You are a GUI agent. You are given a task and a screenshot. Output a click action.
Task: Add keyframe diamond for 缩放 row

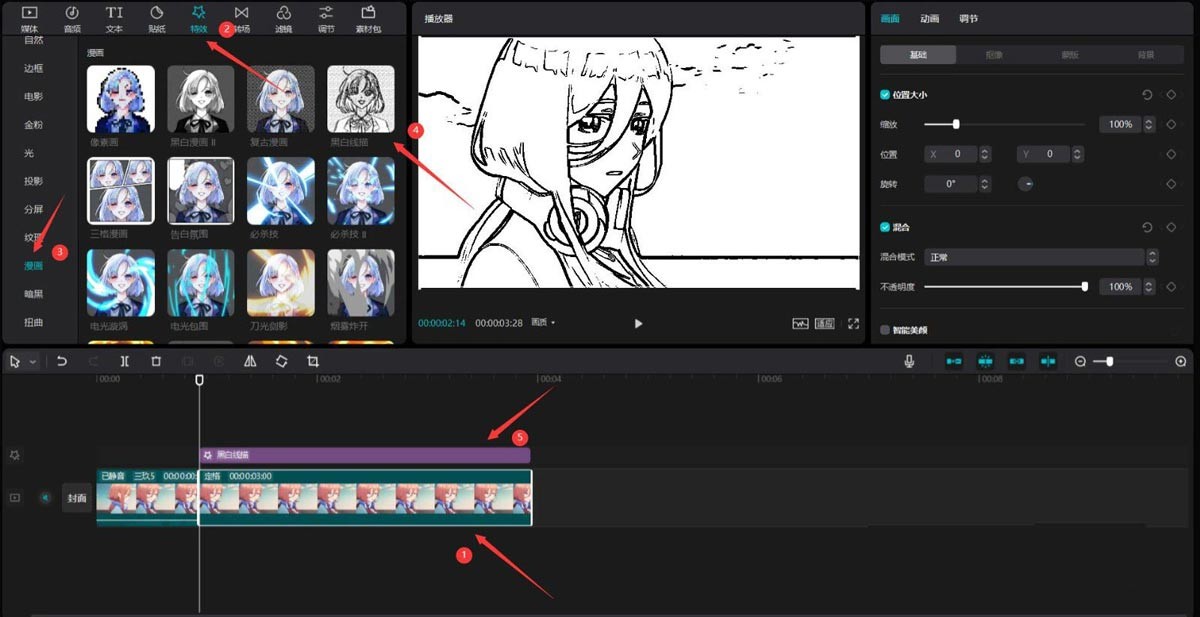point(1171,125)
